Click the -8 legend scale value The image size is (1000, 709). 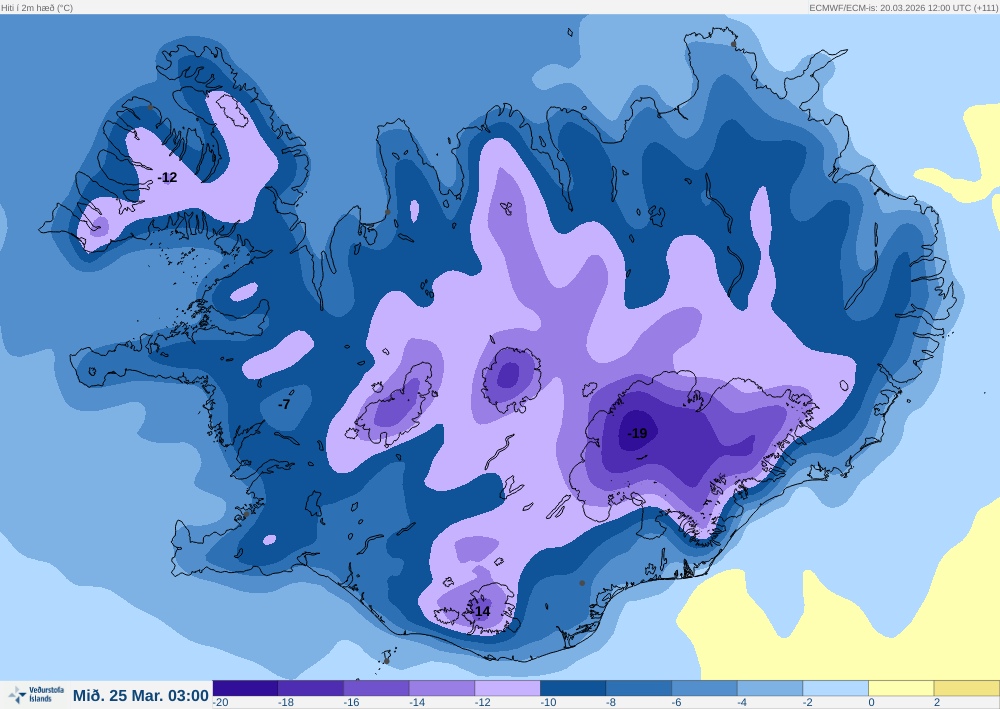click(611, 703)
